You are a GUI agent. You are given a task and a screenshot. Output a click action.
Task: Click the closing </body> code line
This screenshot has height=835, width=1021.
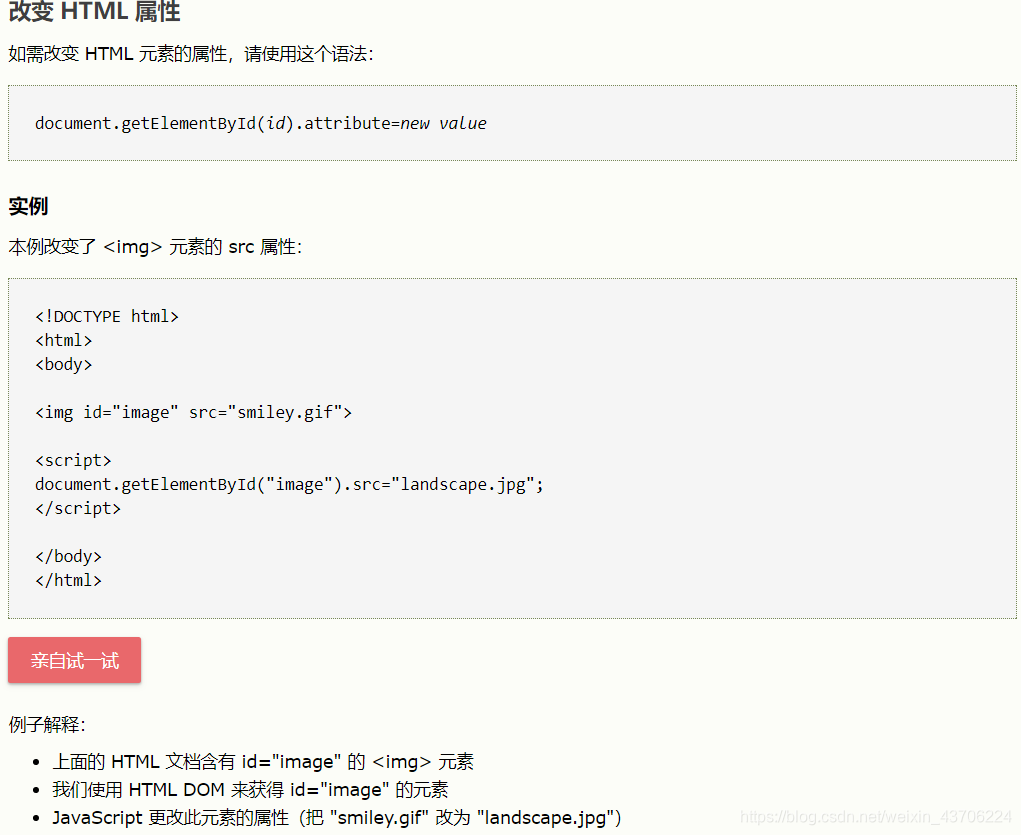68,557
